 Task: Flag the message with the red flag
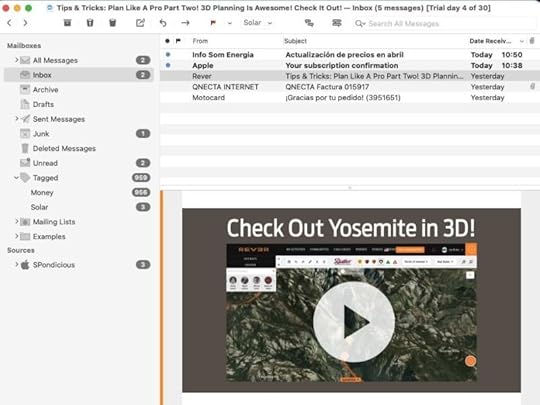213,23
